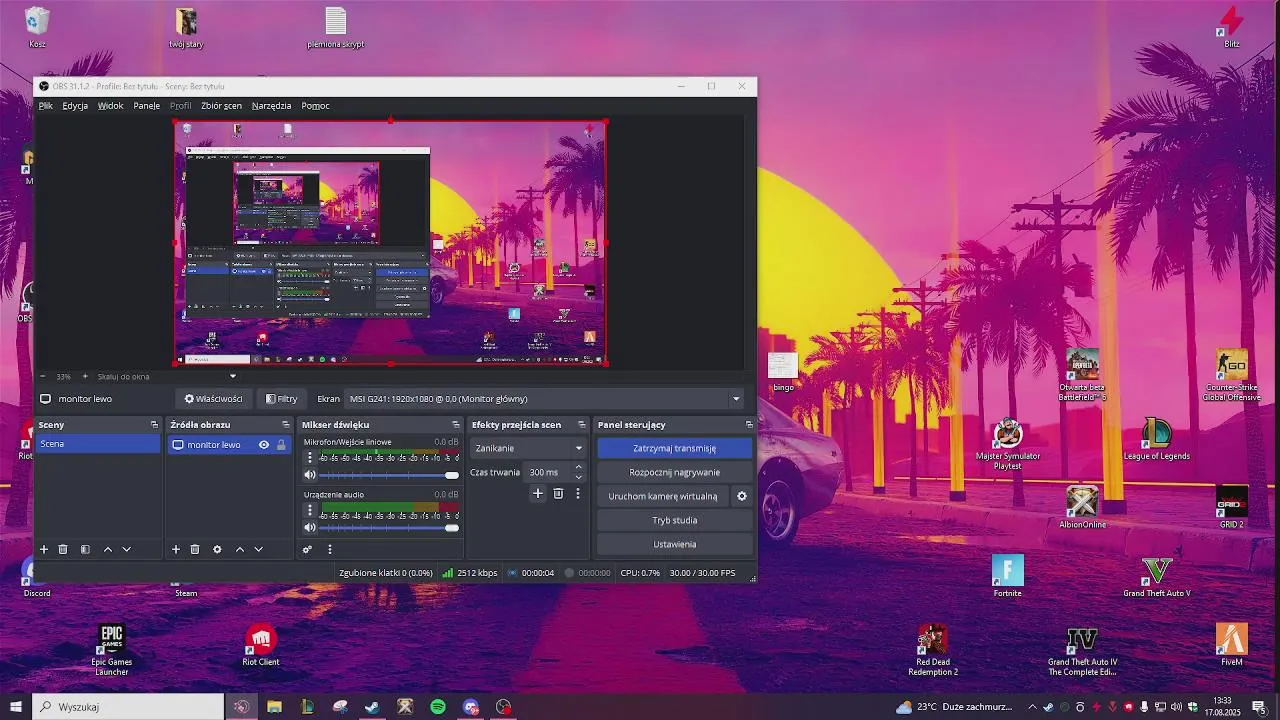
Task: Open scene filters icon in the Sceny panel
Action: click(x=85, y=549)
